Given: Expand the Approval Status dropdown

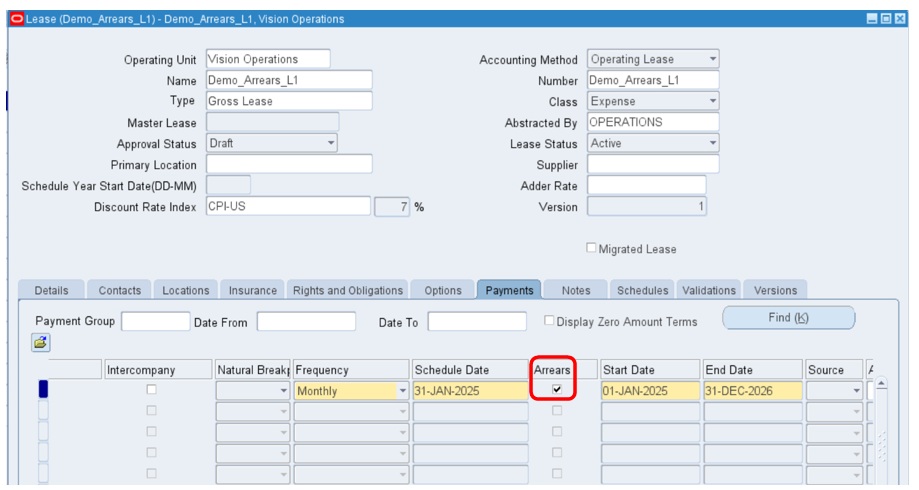Looking at the screenshot, I should click(x=331, y=144).
